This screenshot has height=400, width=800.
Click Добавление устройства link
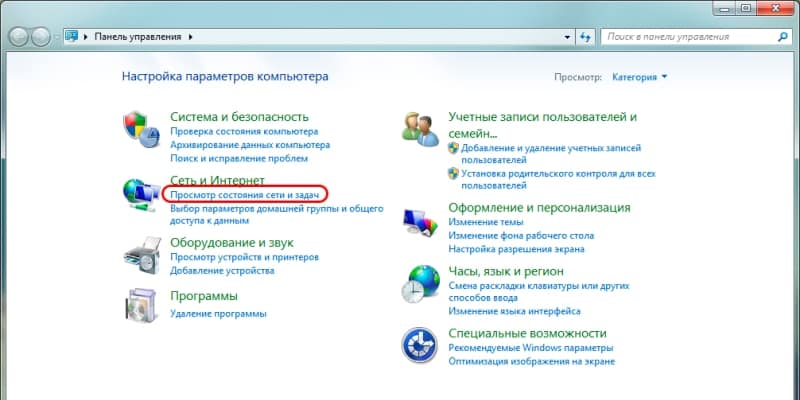[222, 271]
